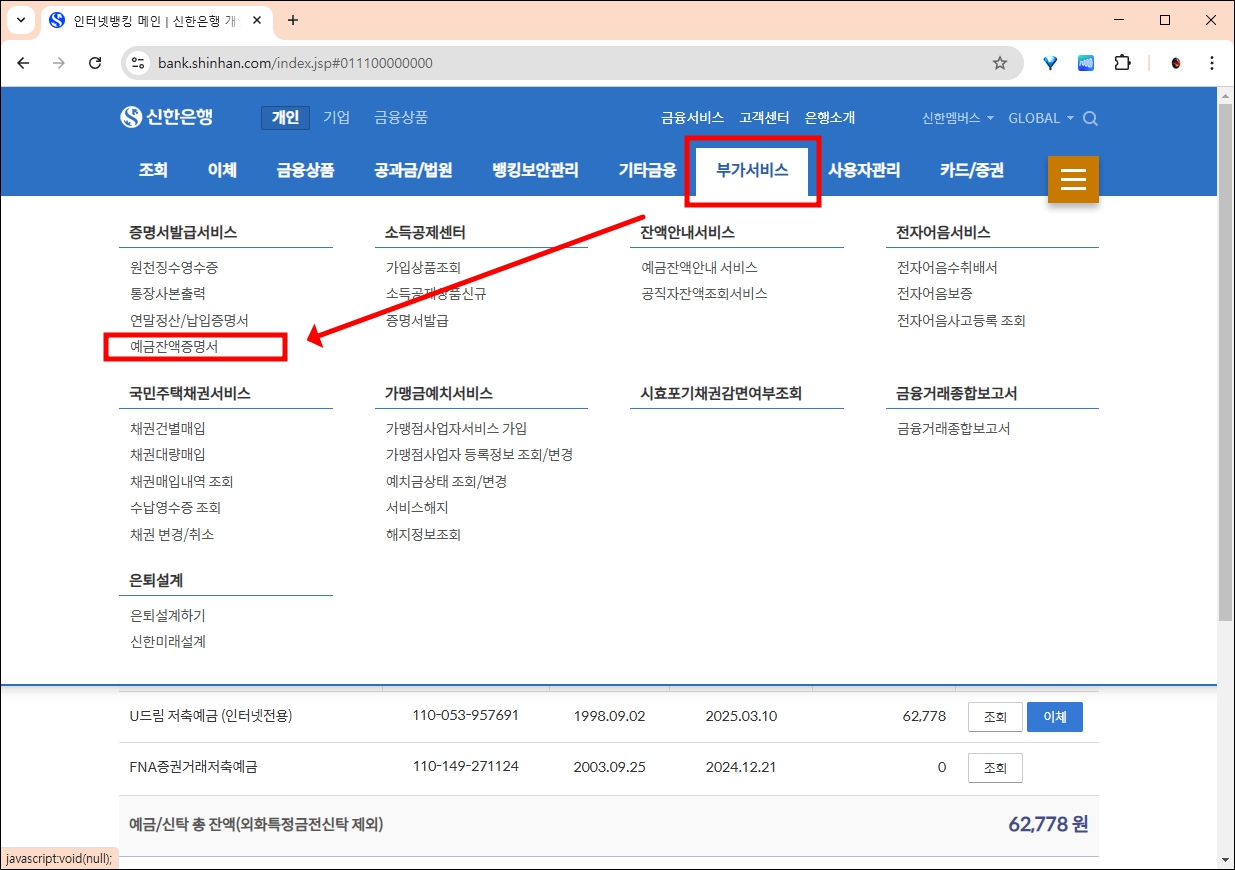Click 채권매입내역 조회 link

(181, 481)
